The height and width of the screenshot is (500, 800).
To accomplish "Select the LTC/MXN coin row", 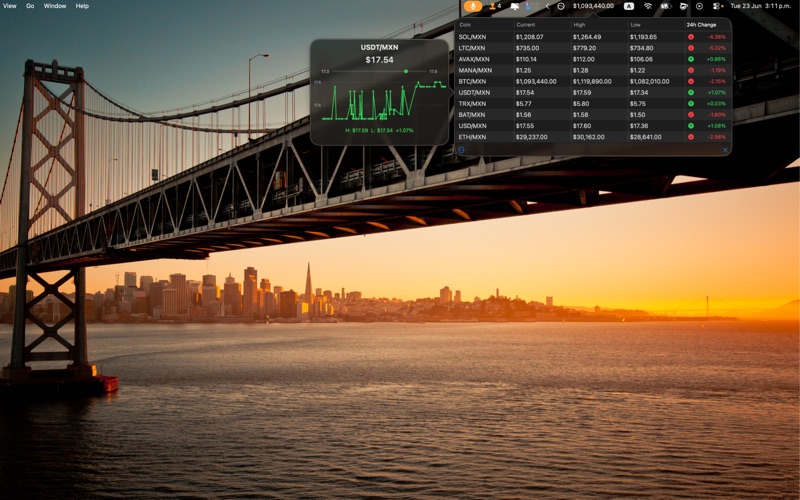I will tap(593, 48).
